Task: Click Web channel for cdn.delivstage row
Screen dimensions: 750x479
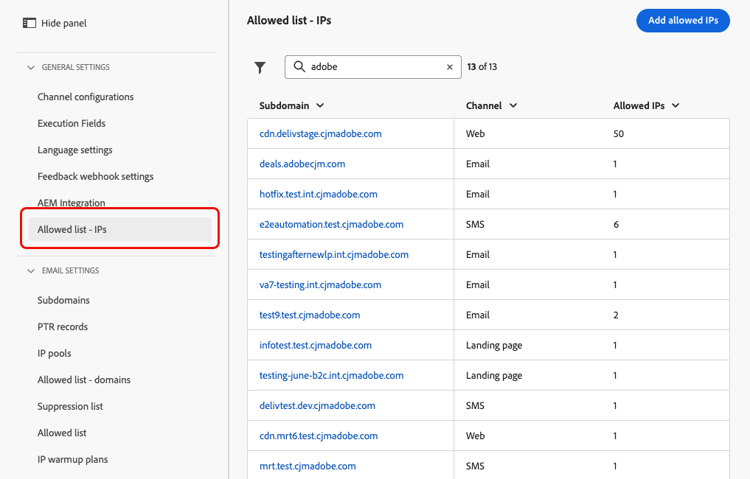Action: [475, 134]
